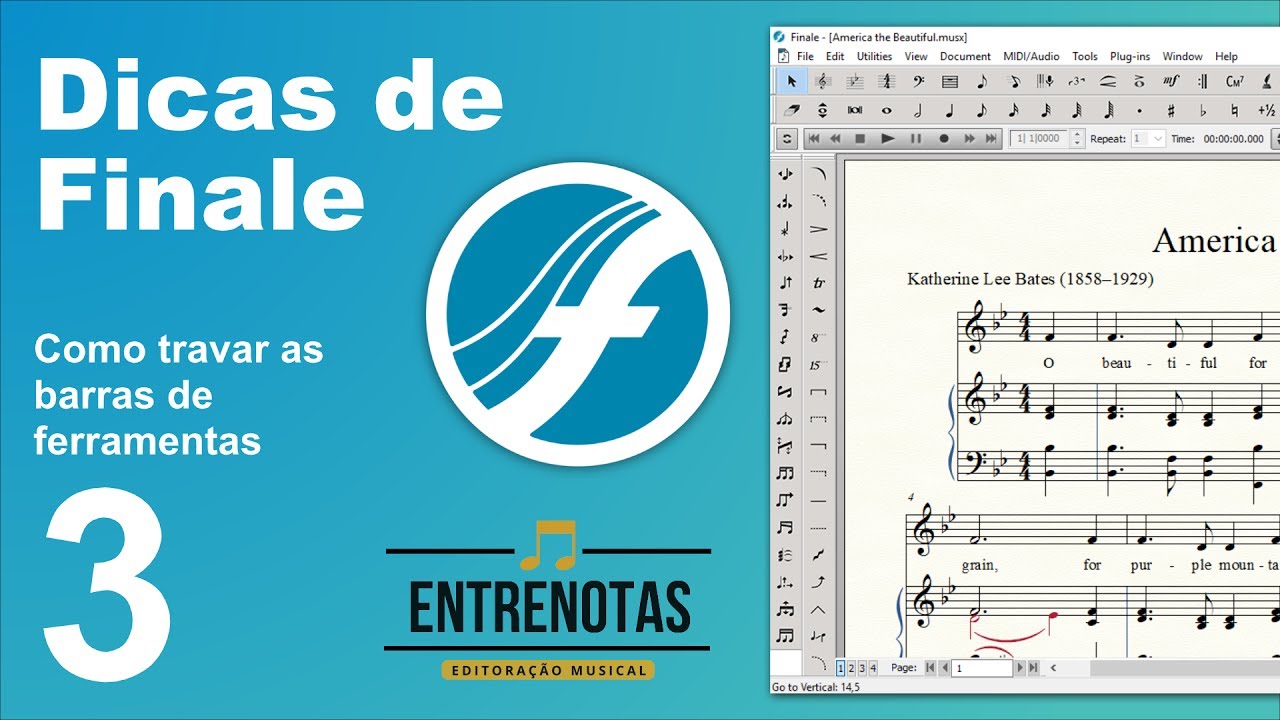The width and height of the screenshot is (1280, 720).
Task: Open the Utilities menu
Action: coord(874,56)
